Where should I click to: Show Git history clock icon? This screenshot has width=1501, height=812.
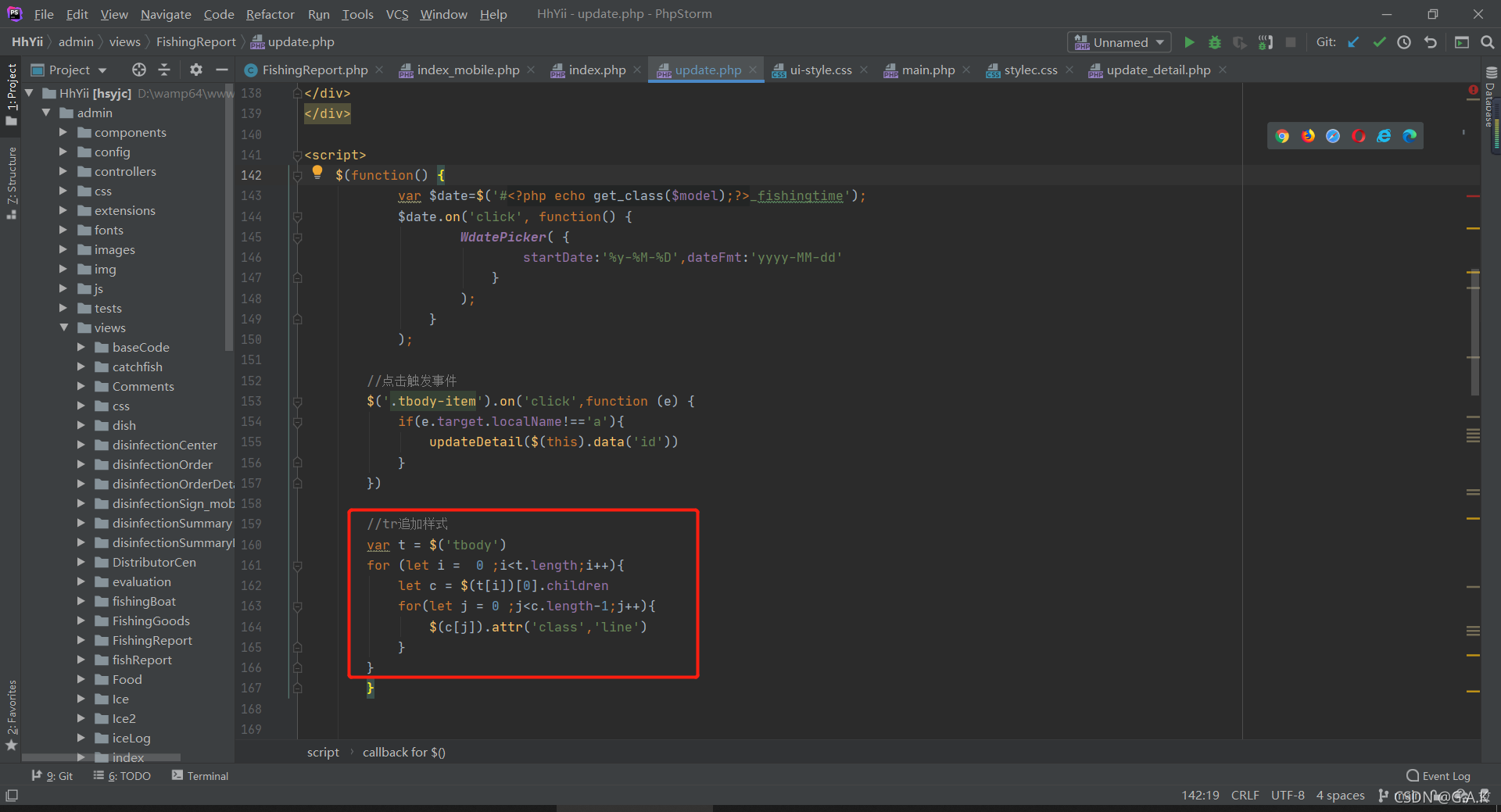coord(1404,42)
